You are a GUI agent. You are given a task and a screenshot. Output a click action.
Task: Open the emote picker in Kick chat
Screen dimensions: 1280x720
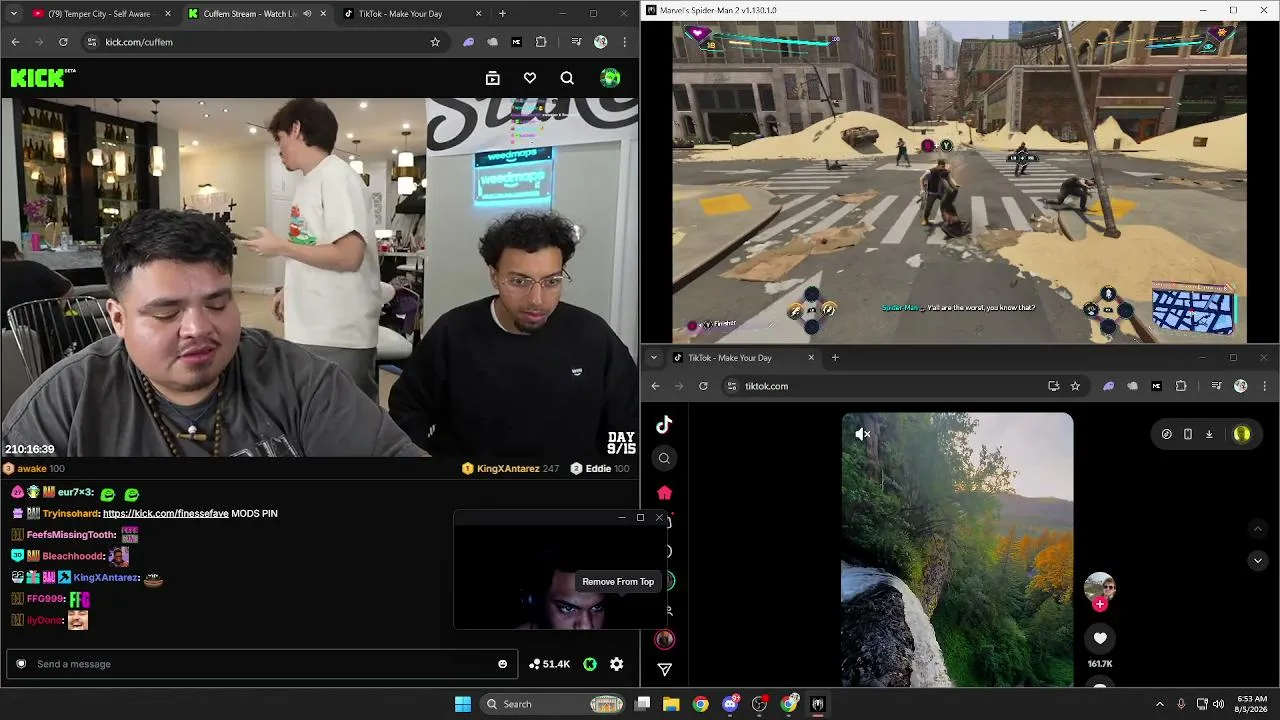tap(502, 664)
